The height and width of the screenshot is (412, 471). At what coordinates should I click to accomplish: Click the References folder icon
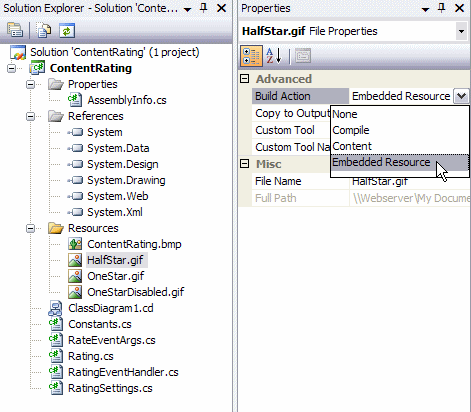(x=56, y=116)
